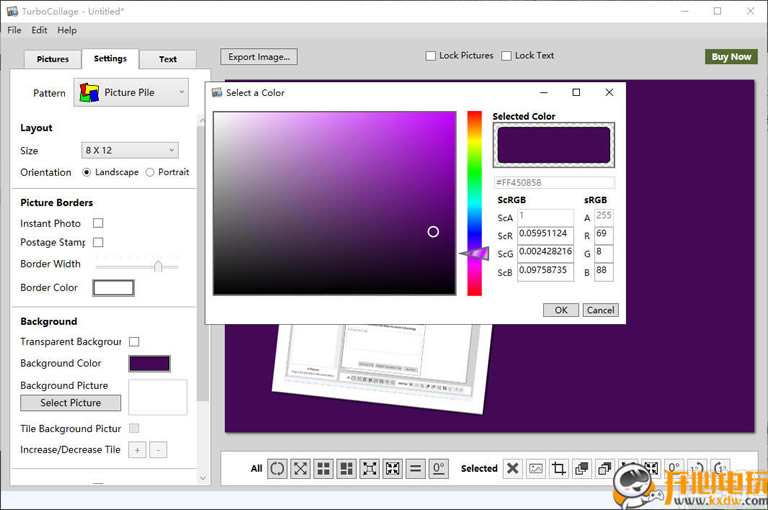Screen dimensions: 768x510
Task: Open the Edit menu
Action: [x=39, y=30]
